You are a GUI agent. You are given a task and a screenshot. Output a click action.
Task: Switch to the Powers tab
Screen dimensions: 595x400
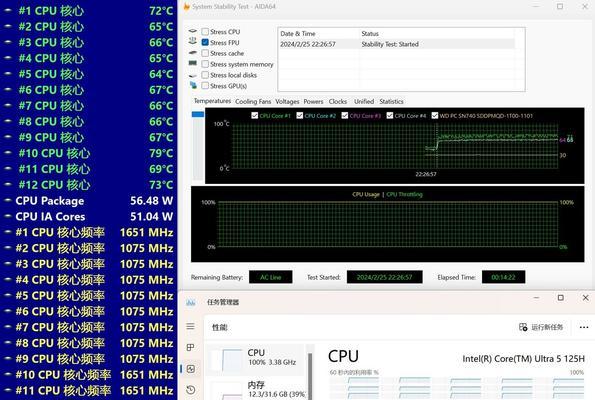pyautogui.click(x=313, y=101)
